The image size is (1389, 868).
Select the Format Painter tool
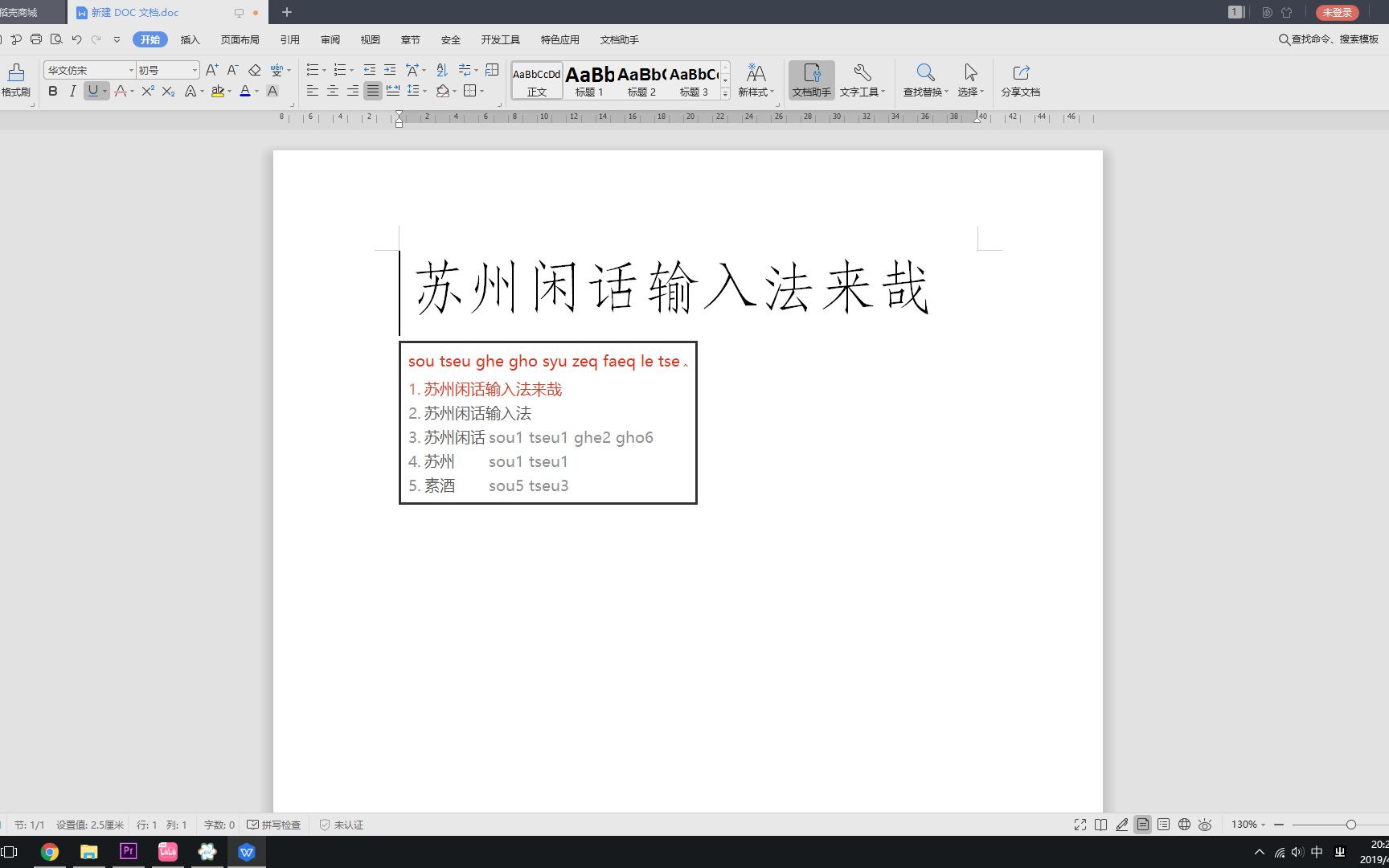tap(15, 80)
